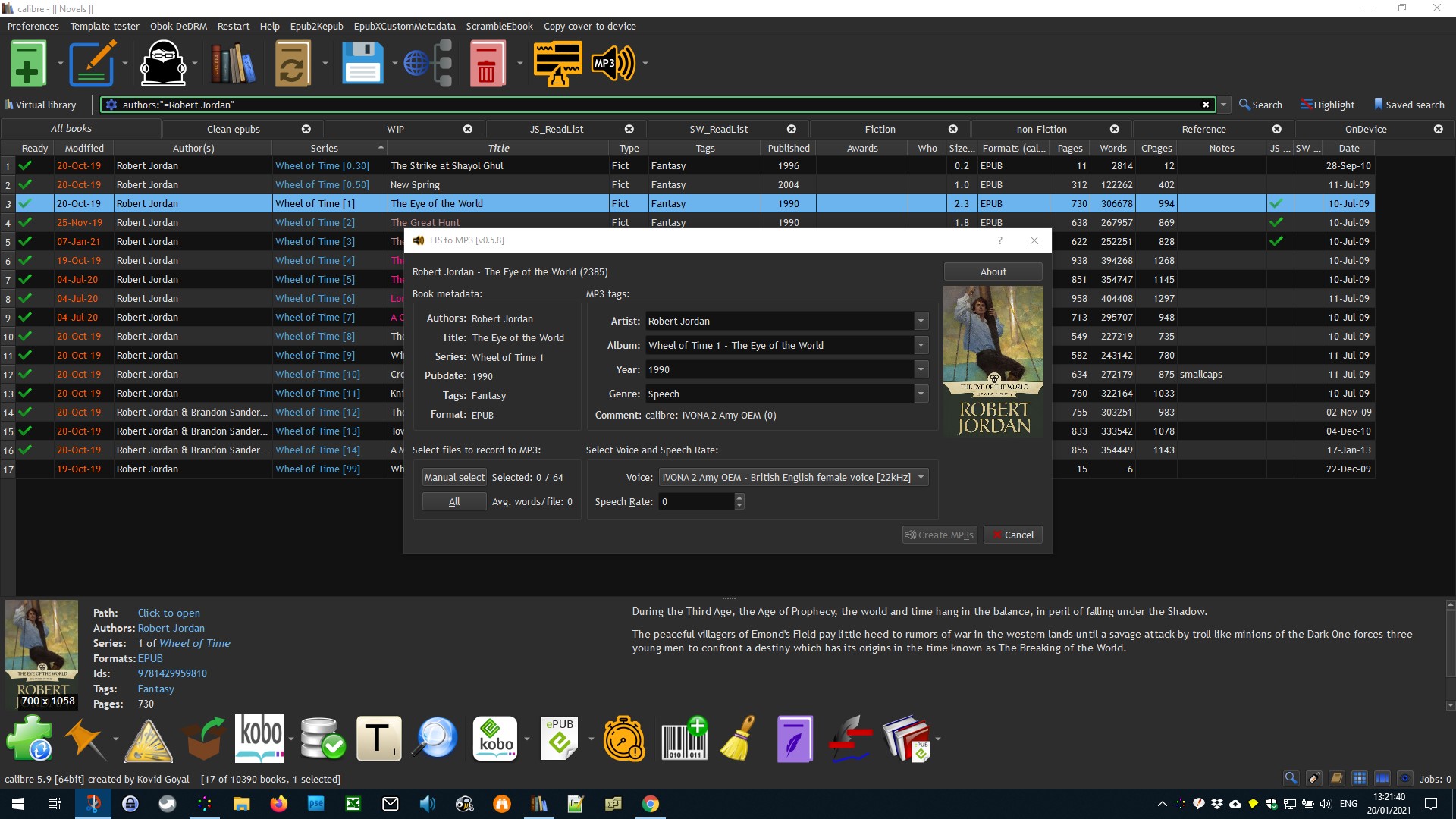Click the Cancel button in the TTS dialog
This screenshot has width=1456, height=819.
coord(1012,535)
